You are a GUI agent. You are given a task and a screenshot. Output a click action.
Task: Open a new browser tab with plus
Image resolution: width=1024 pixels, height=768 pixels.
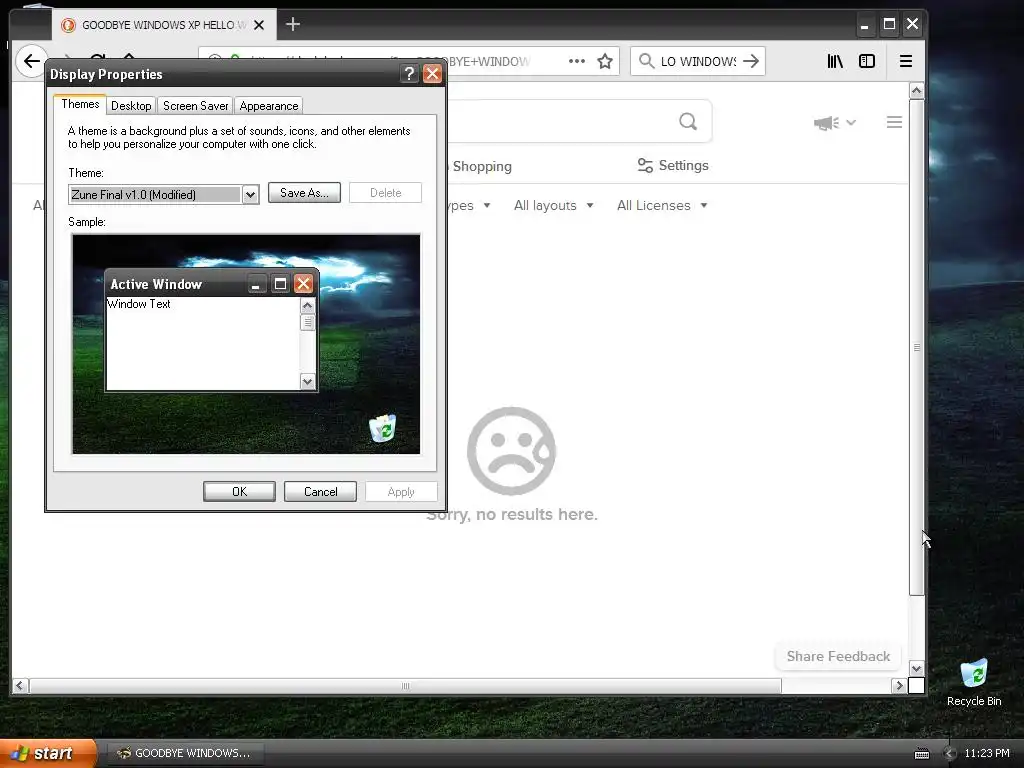click(293, 25)
